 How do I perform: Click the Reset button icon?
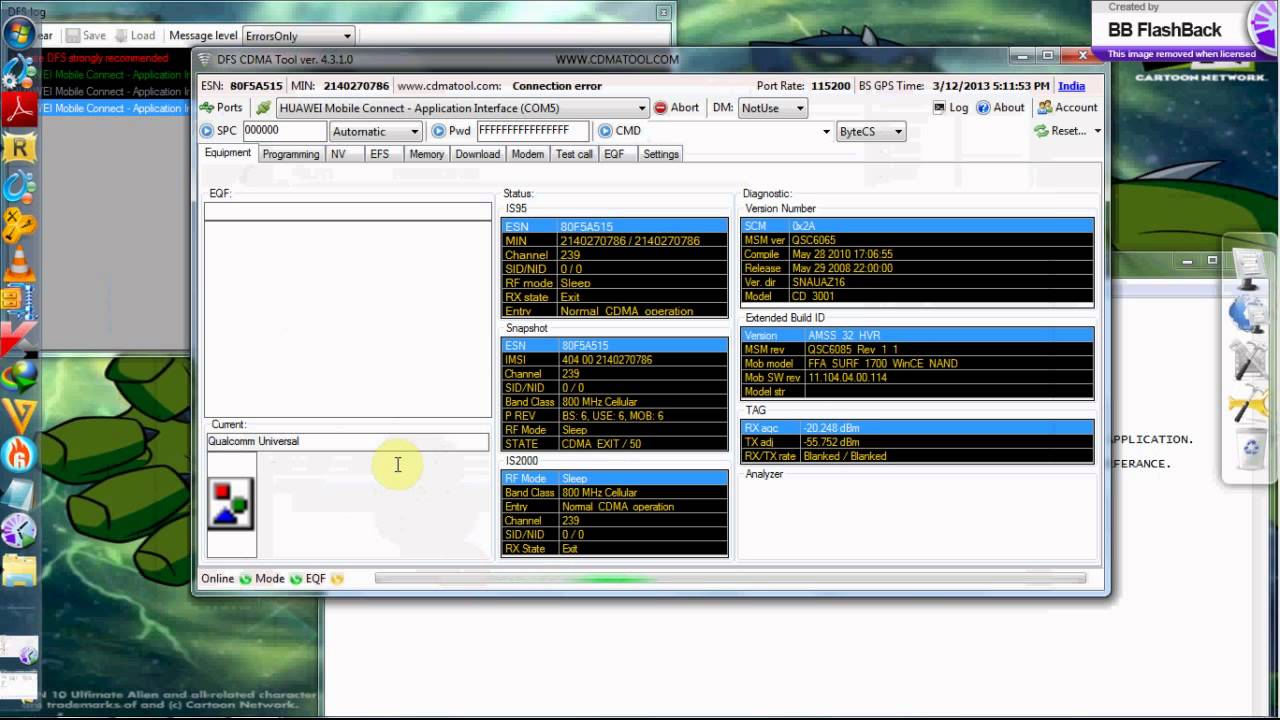pyautogui.click(x=1041, y=131)
